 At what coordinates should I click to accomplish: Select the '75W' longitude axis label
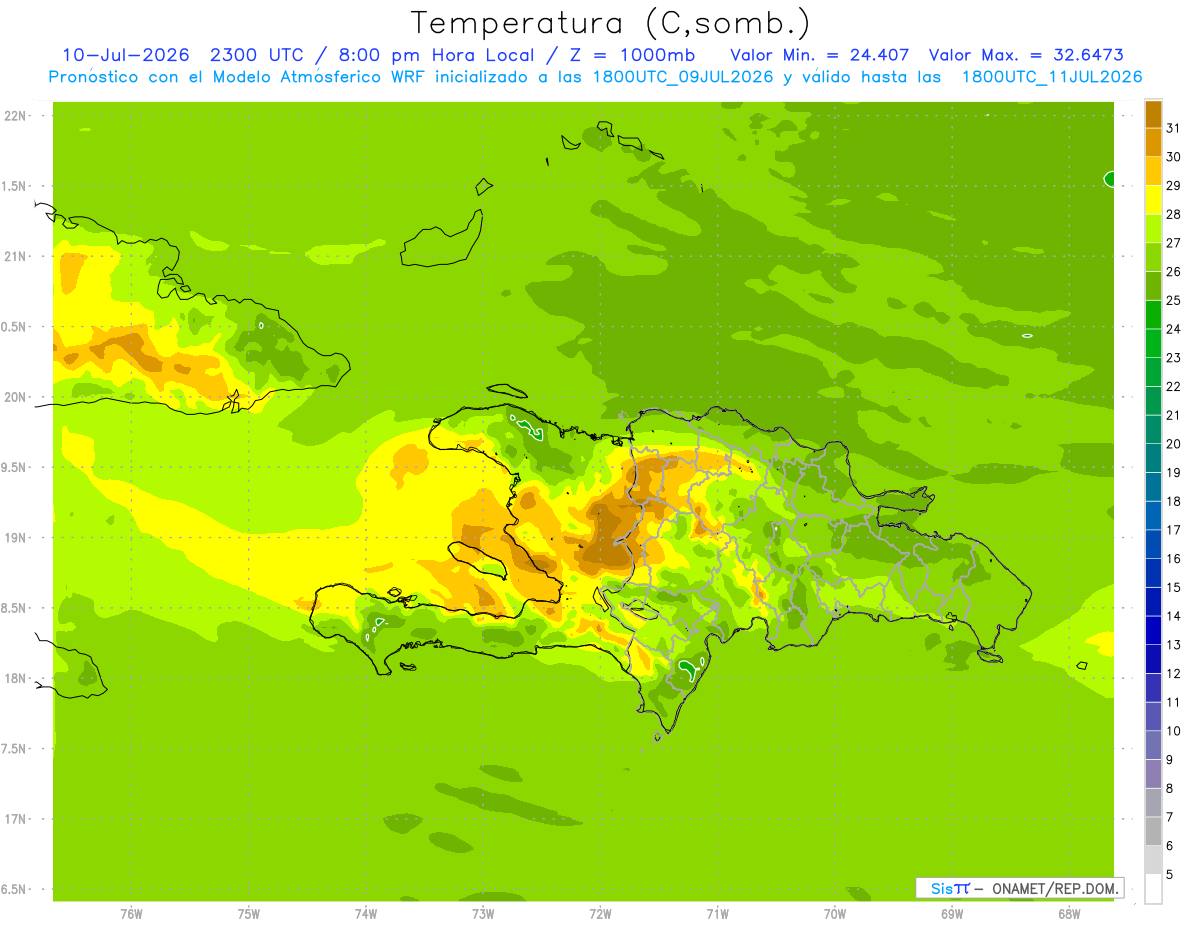pyautogui.click(x=249, y=914)
